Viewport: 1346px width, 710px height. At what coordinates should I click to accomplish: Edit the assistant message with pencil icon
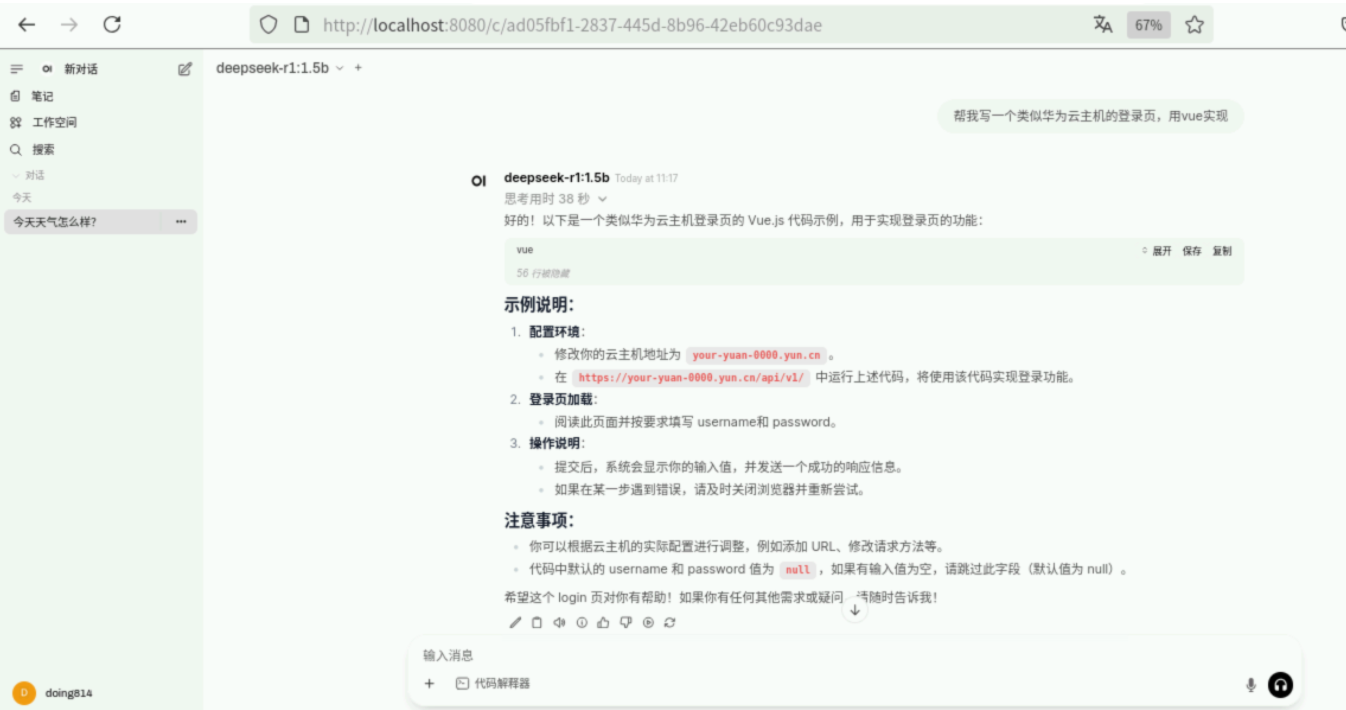(x=515, y=622)
